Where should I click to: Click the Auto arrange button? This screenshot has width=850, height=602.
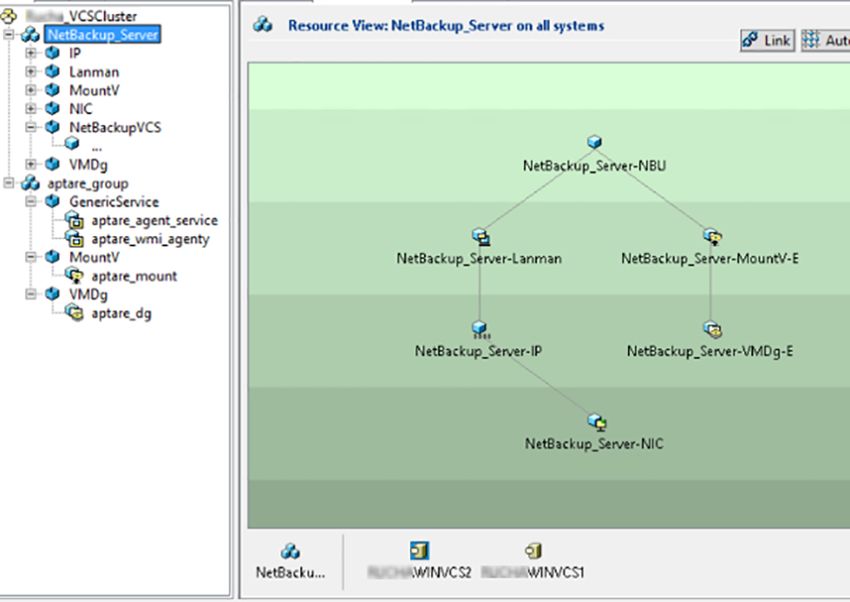pyautogui.click(x=825, y=41)
